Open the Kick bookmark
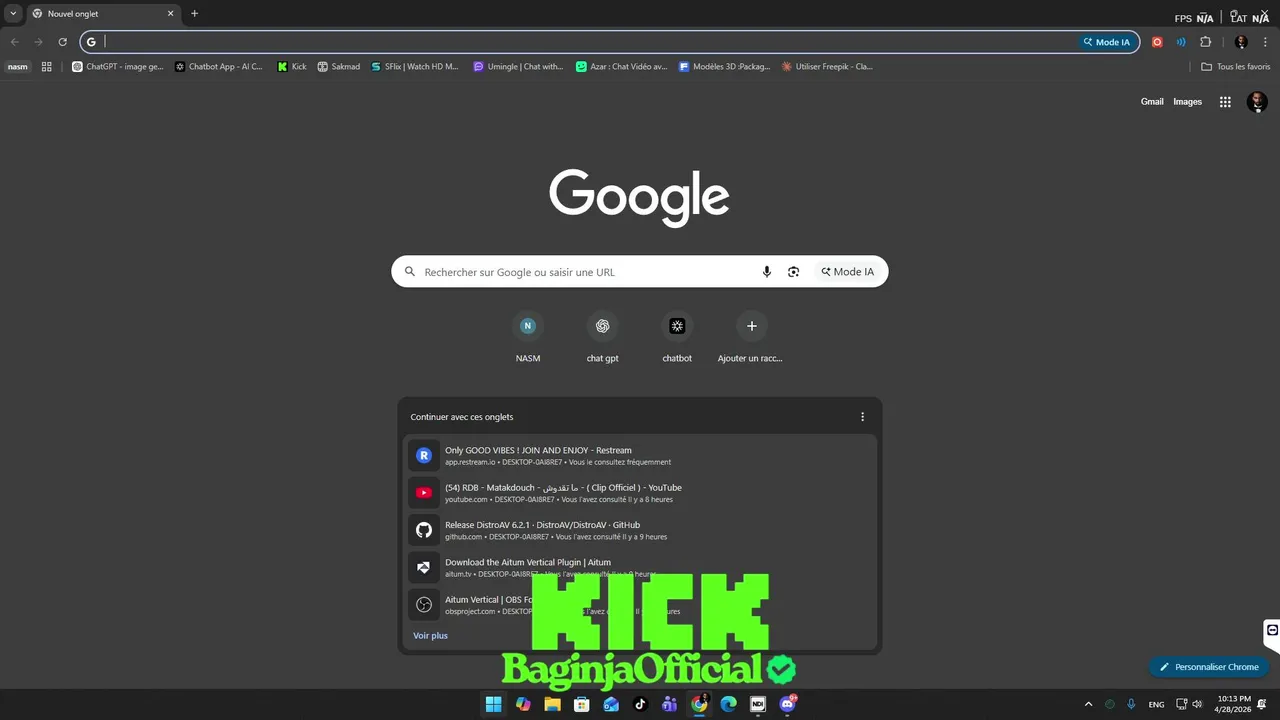 click(x=292, y=67)
